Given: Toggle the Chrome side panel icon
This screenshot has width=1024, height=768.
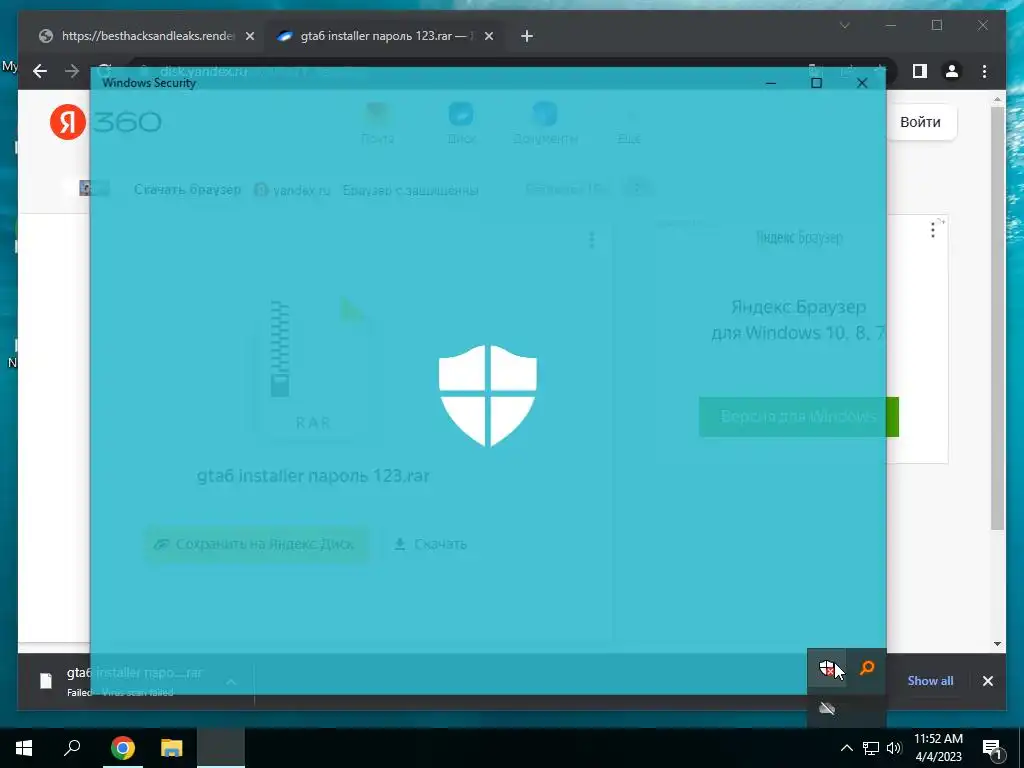Looking at the screenshot, I should (x=920, y=71).
